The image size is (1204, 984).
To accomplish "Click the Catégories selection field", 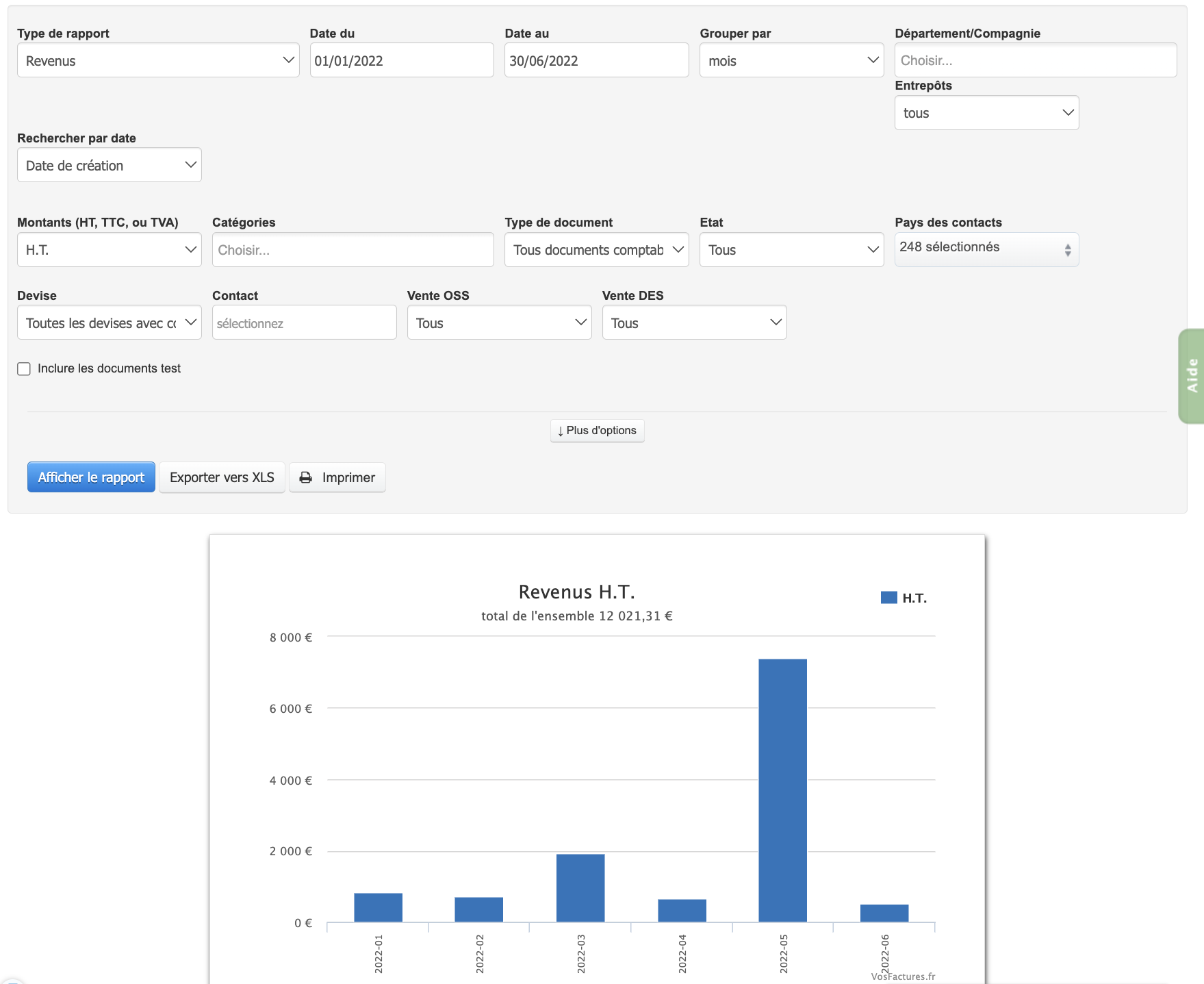I will pos(353,250).
